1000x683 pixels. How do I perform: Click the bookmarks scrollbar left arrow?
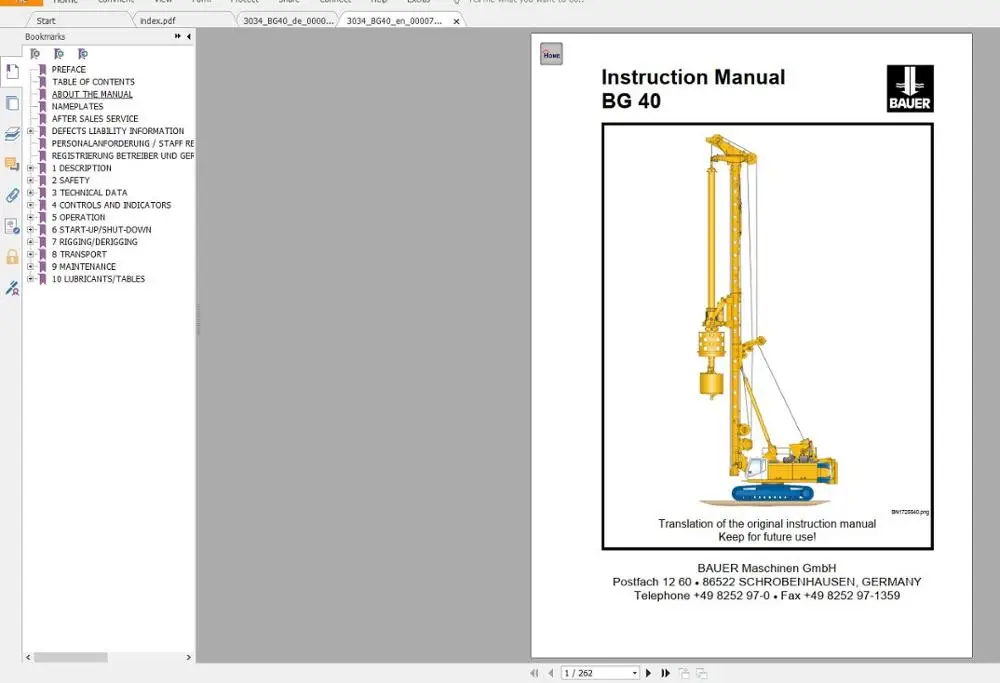coord(28,657)
